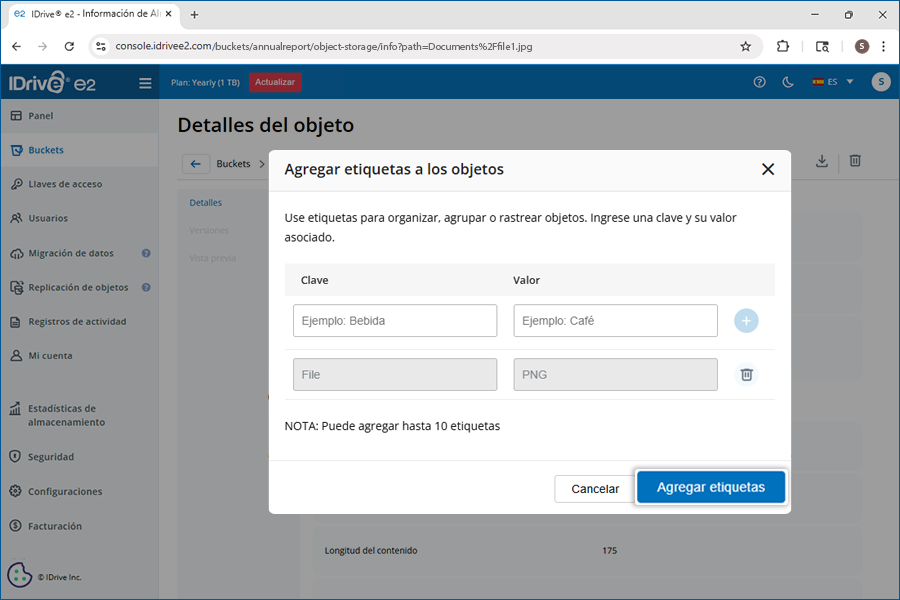
Task: Click the delete object trash icon in the toolbar
Action: [x=855, y=161]
